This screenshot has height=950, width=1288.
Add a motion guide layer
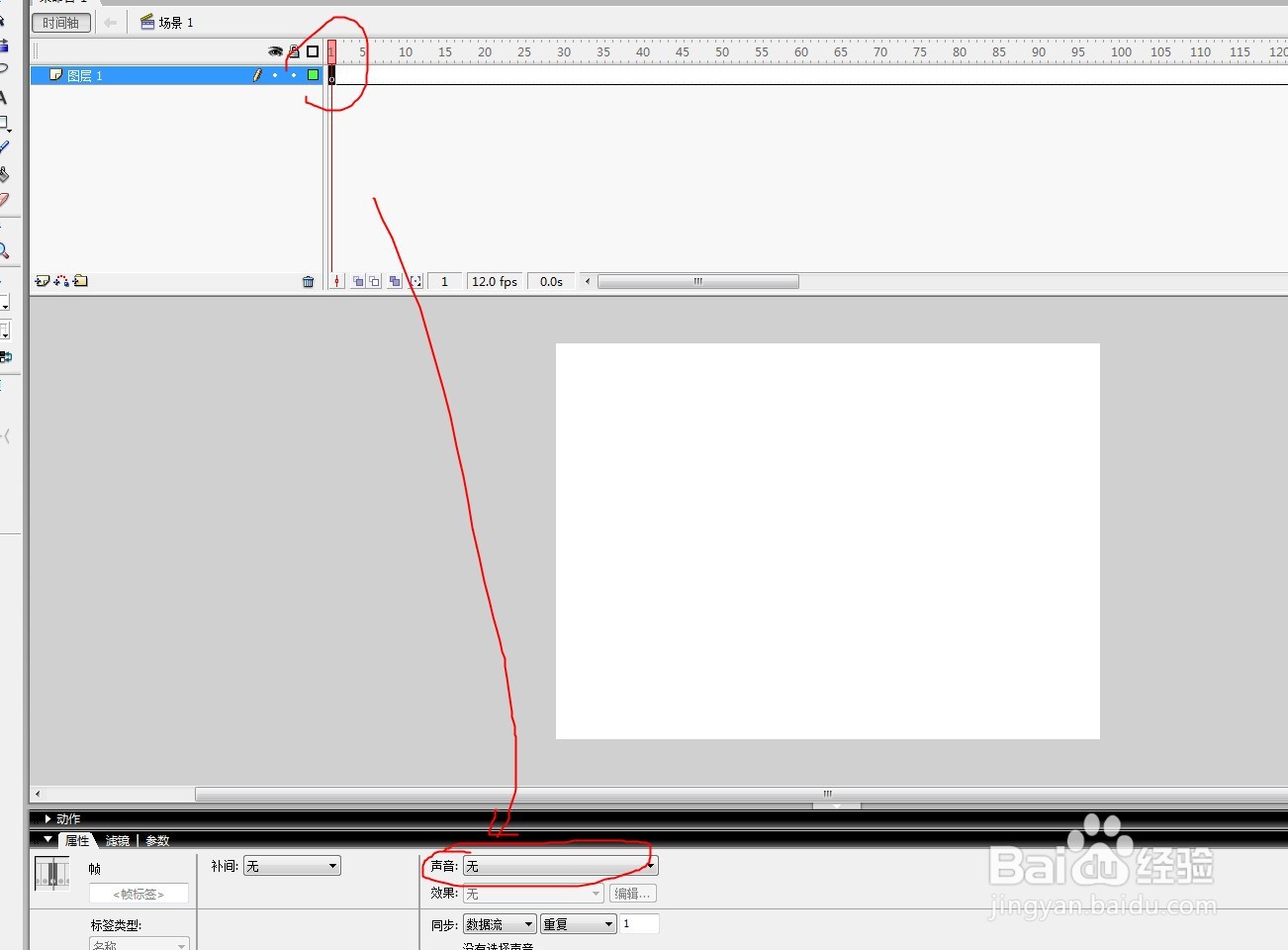(x=61, y=281)
